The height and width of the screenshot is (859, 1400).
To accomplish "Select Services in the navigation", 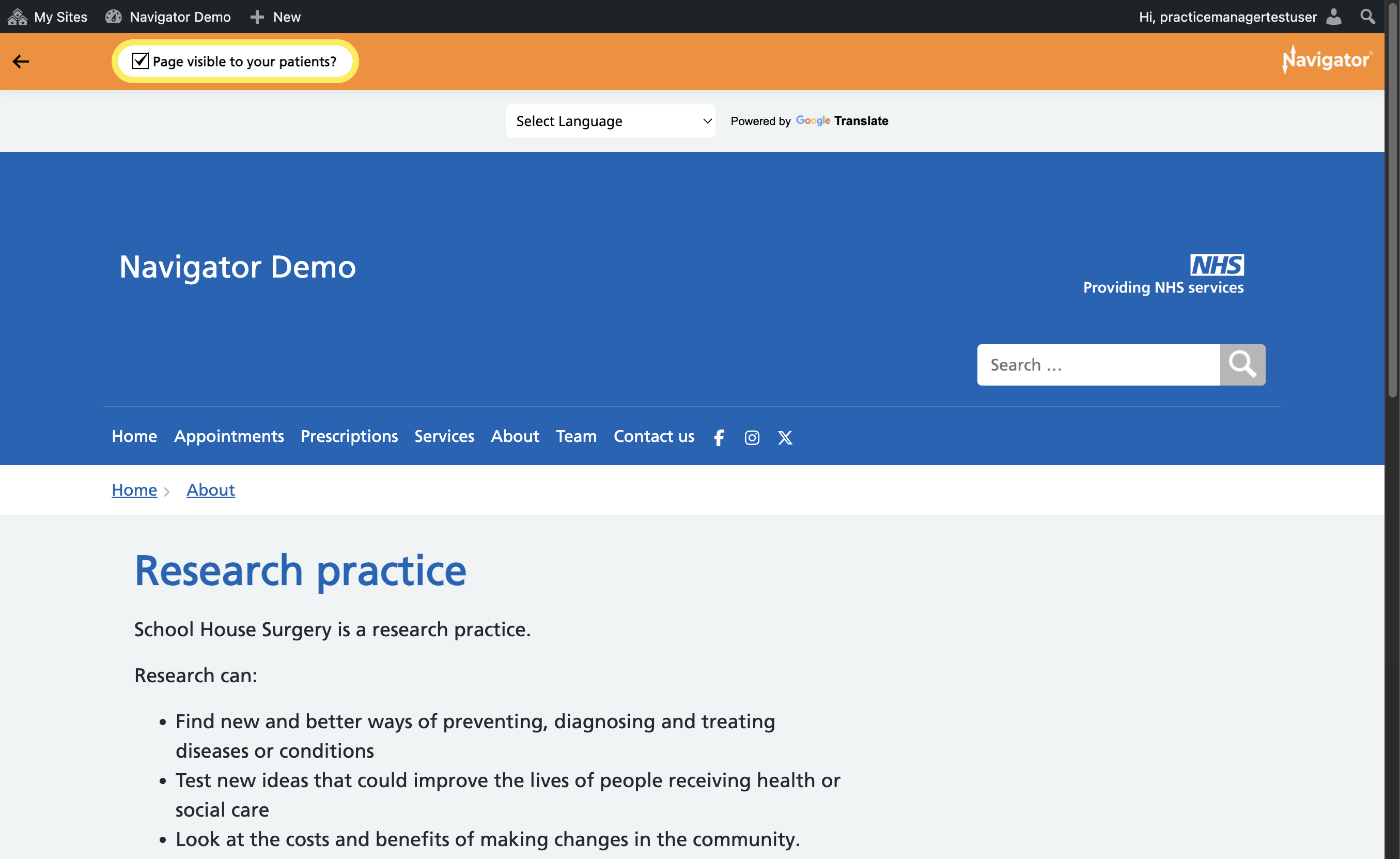I will click(x=444, y=436).
